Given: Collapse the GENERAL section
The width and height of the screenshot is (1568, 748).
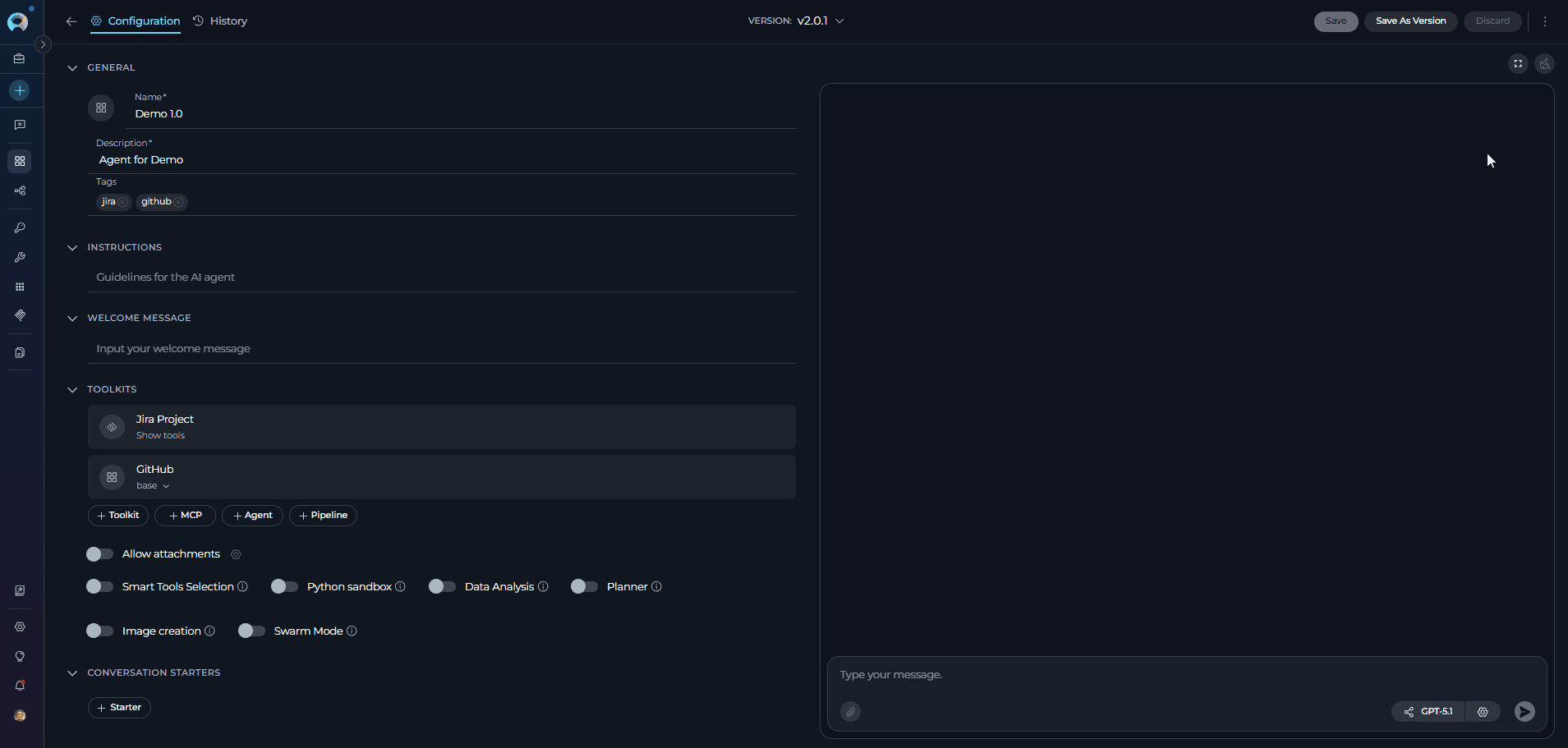Looking at the screenshot, I should pyautogui.click(x=72, y=68).
